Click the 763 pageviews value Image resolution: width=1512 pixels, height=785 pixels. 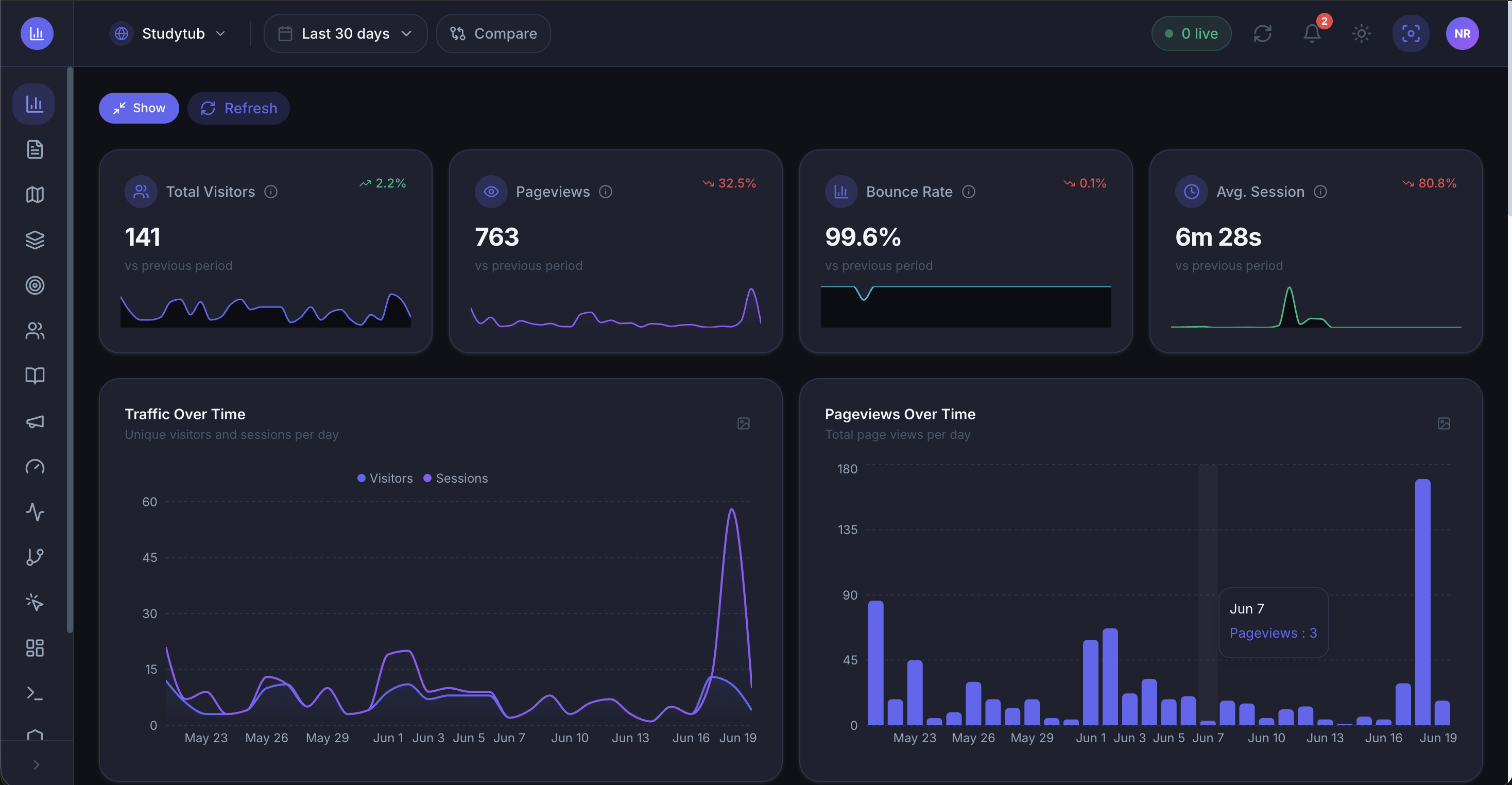496,237
